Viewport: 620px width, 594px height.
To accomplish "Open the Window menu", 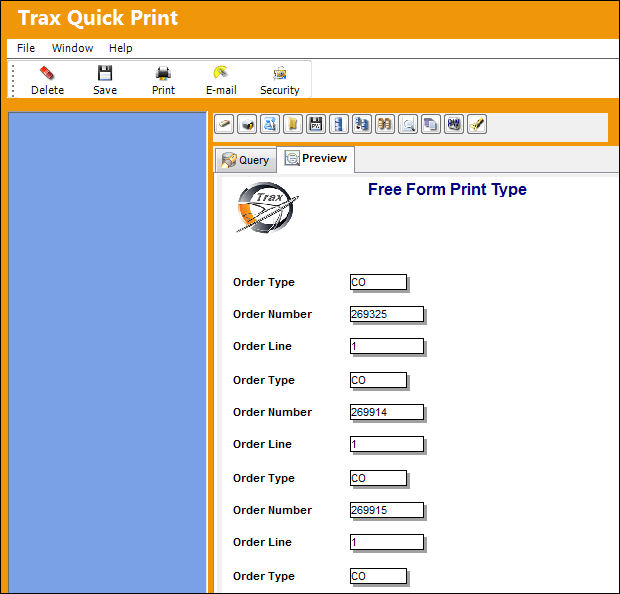I will (72, 48).
